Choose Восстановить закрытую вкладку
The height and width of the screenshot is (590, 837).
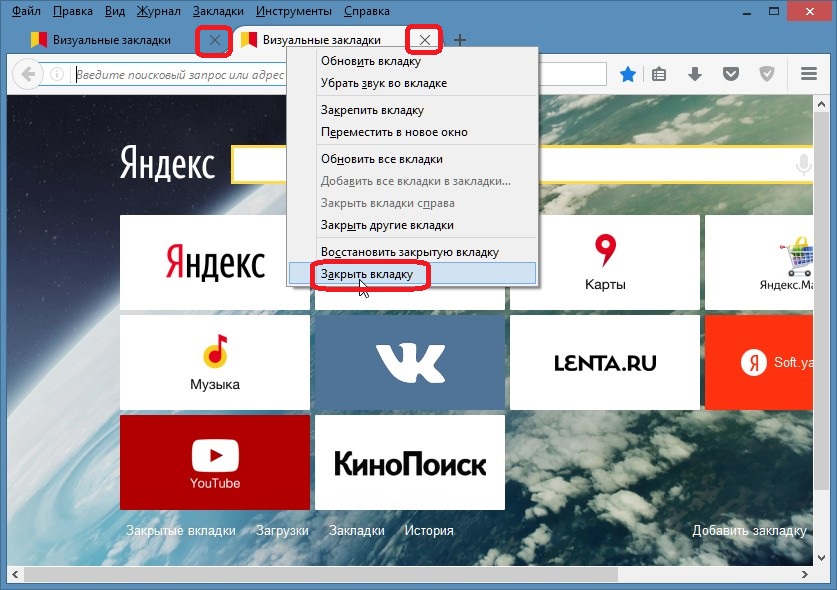[x=412, y=252]
